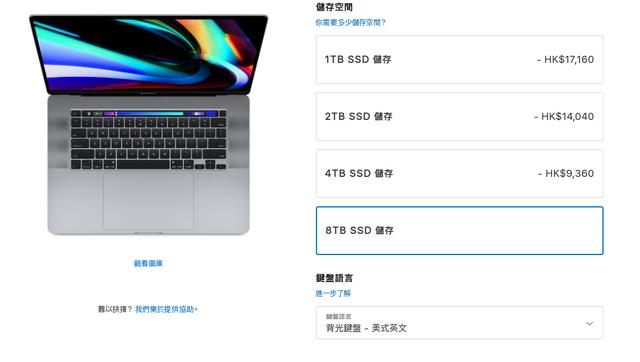Screen dimensions: 640x362
Task: Click the 難以抉擇? prompt text
Action: tap(116, 309)
